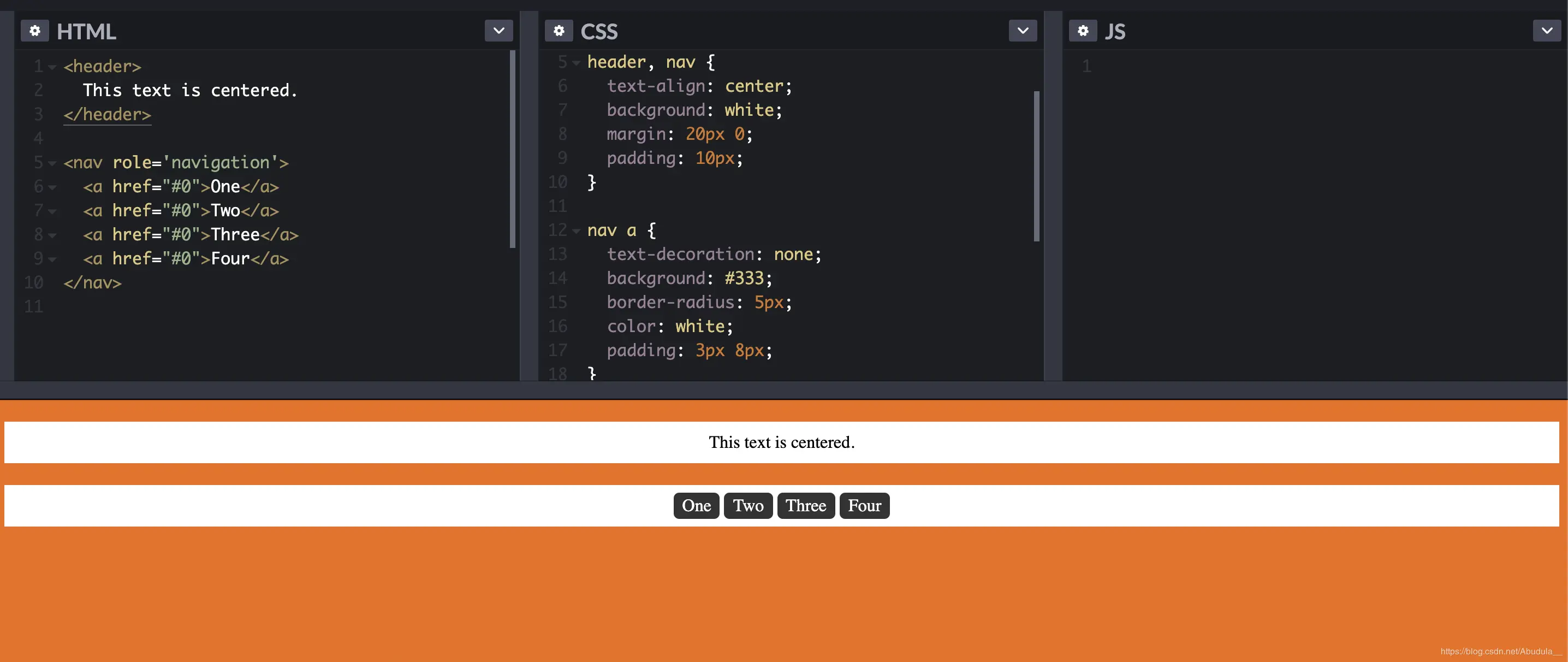This screenshot has height=662, width=1568.
Task: Expand the CSS panel dropdown chevron
Action: [1022, 31]
